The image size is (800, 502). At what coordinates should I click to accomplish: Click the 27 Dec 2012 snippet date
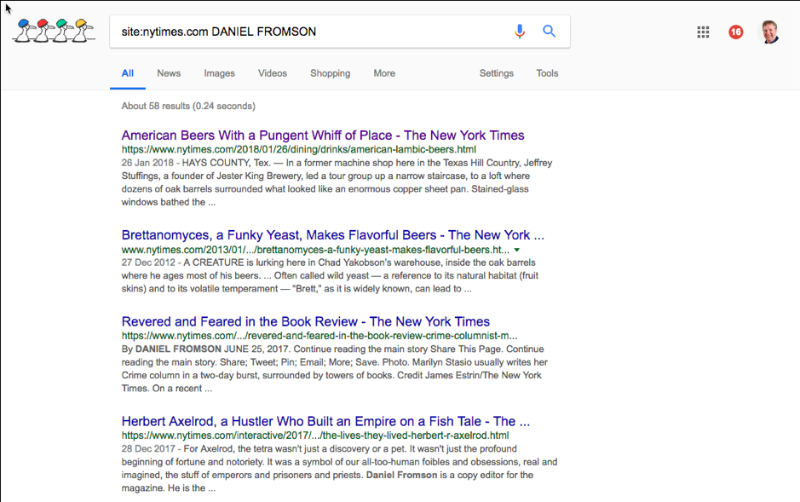pos(148,263)
